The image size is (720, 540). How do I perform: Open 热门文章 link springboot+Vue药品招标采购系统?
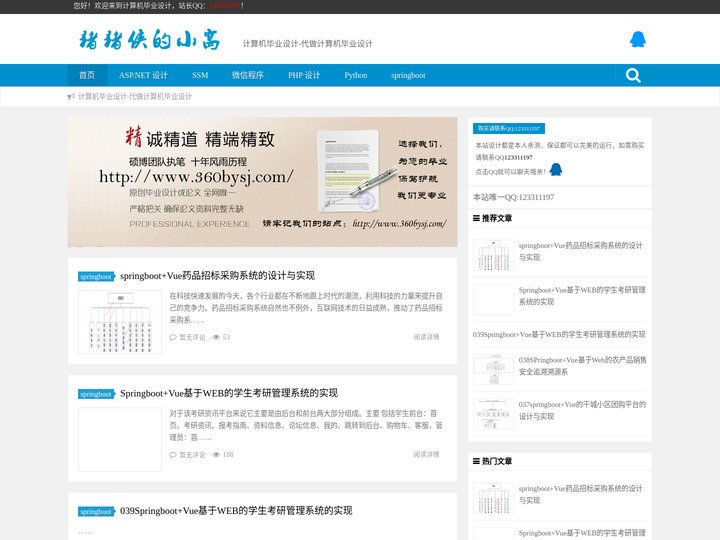(580, 495)
